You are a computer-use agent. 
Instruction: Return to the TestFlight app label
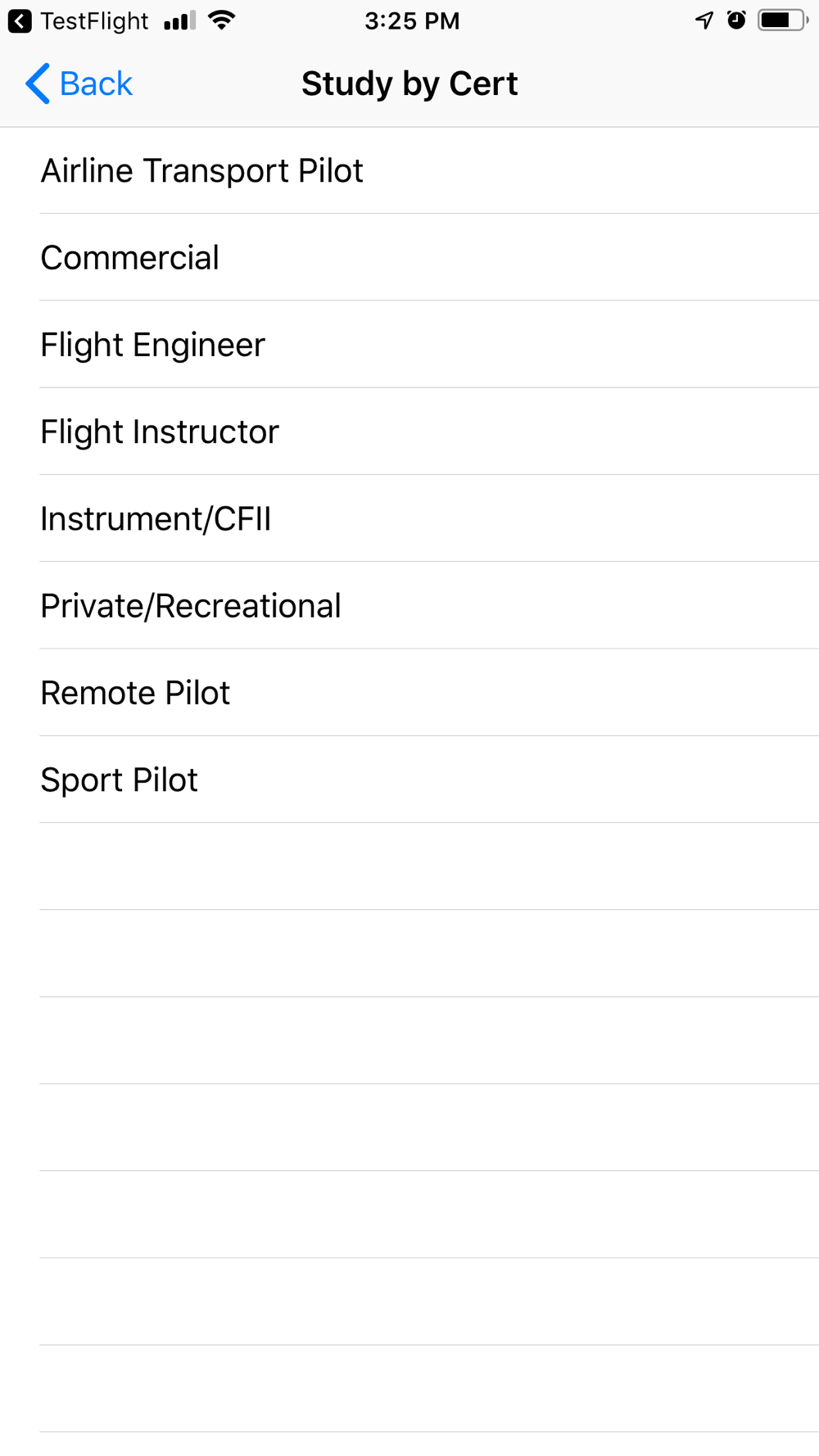pos(94,21)
